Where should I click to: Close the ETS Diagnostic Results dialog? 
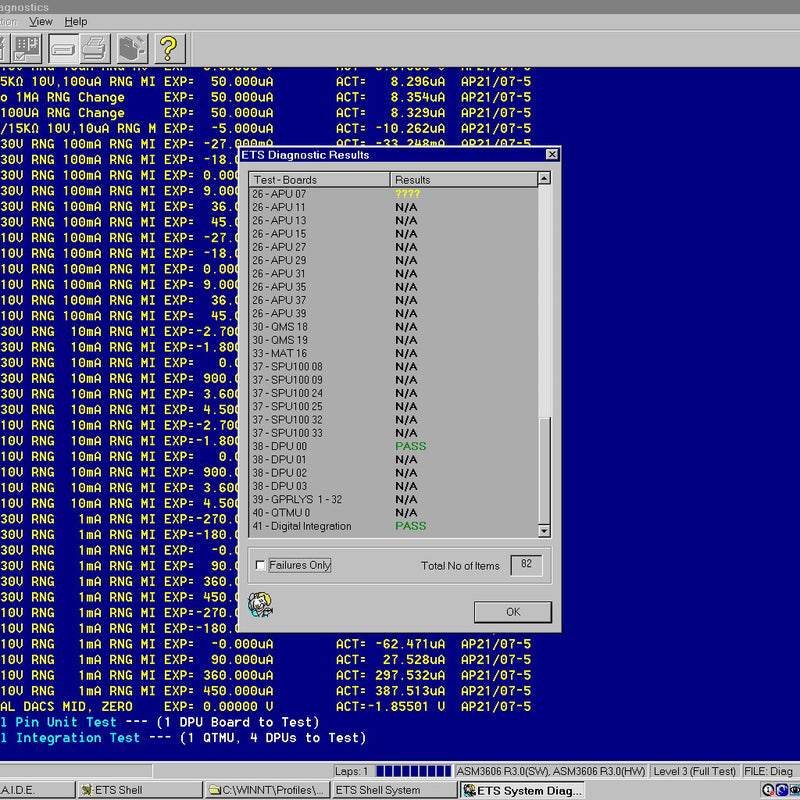[x=551, y=155]
